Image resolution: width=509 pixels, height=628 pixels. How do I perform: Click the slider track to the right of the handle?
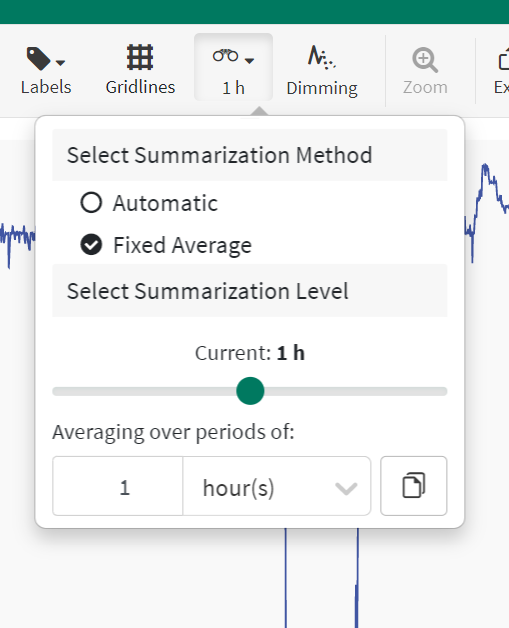pyautogui.click(x=356, y=391)
